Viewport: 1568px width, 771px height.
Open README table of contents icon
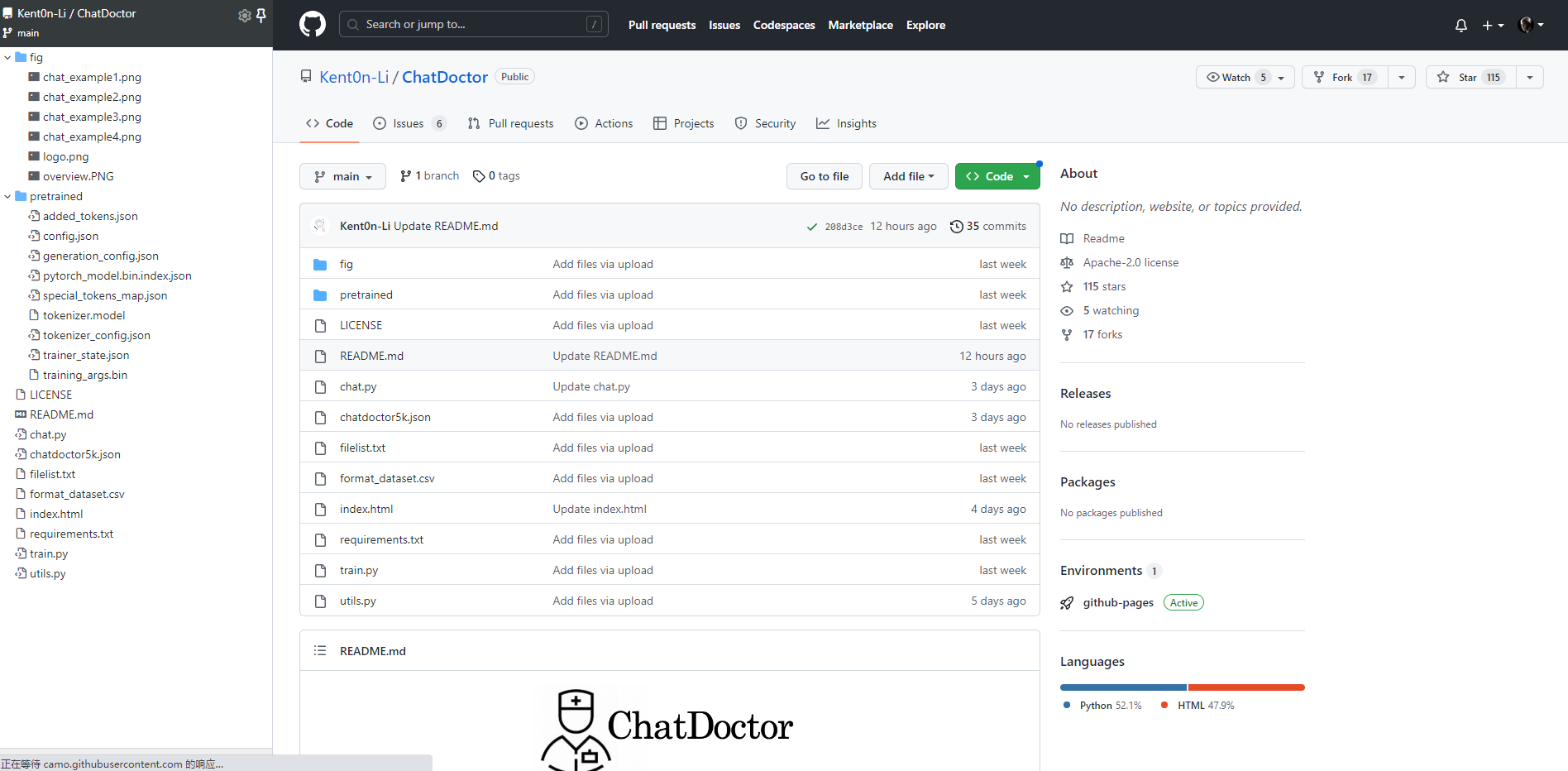pyautogui.click(x=320, y=651)
